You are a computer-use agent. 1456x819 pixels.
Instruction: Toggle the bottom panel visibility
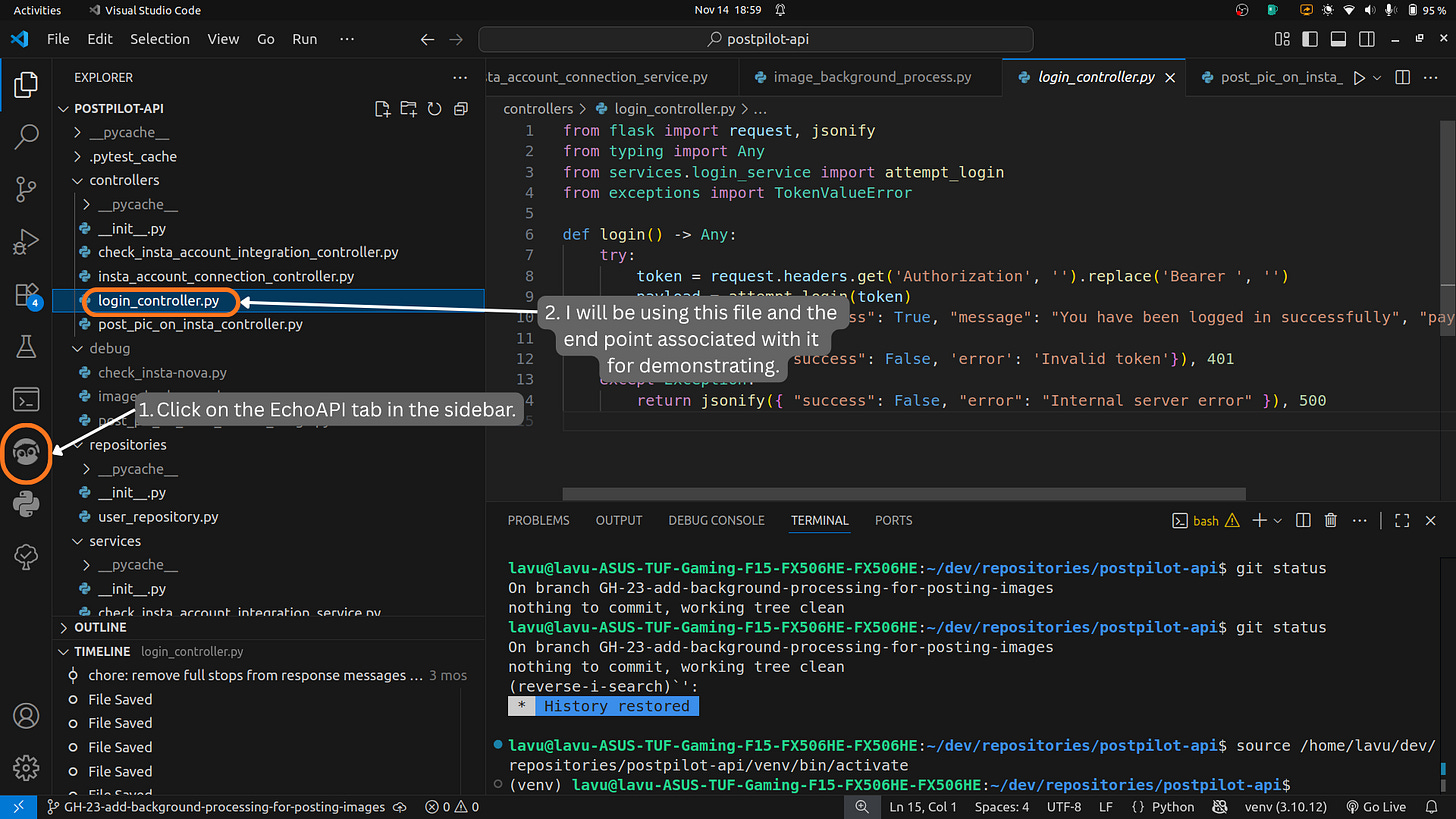[1337, 39]
